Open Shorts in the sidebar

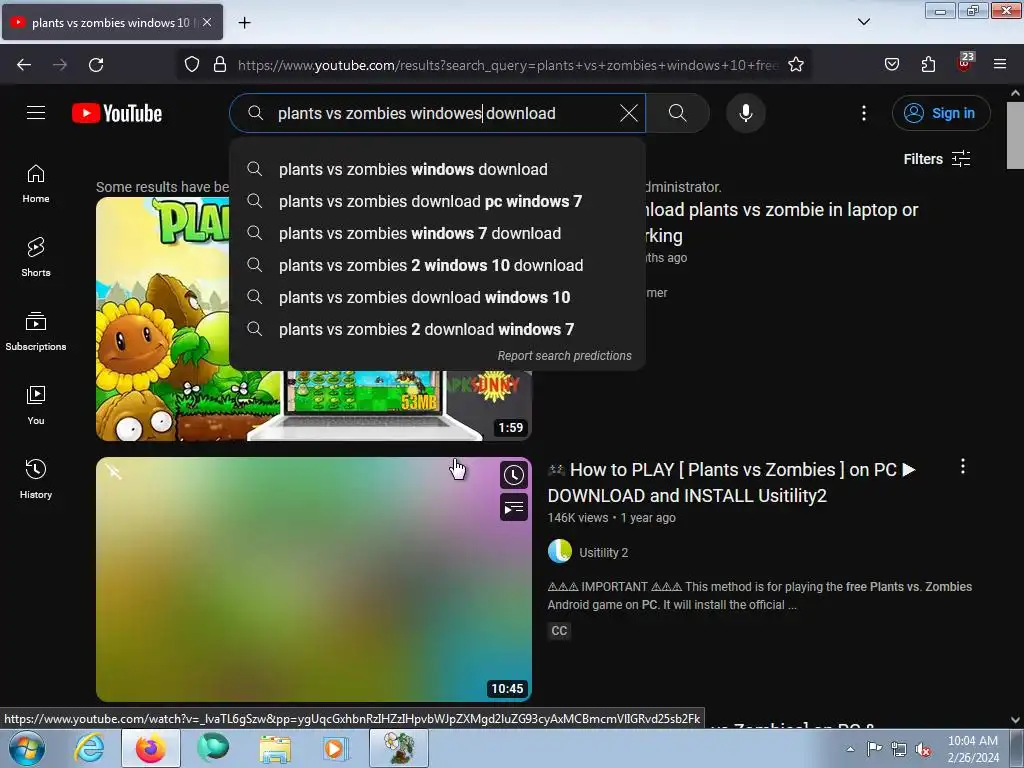pos(36,257)
